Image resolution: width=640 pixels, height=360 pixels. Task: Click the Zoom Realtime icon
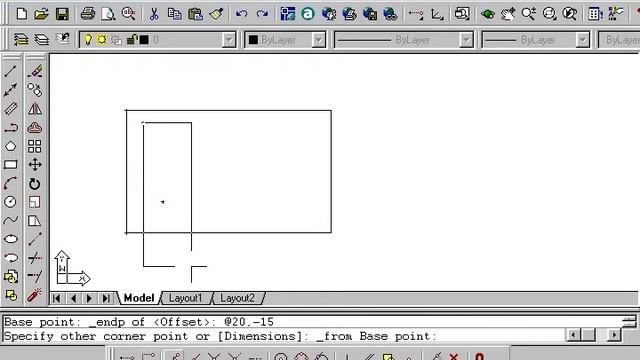pos(529,14)
